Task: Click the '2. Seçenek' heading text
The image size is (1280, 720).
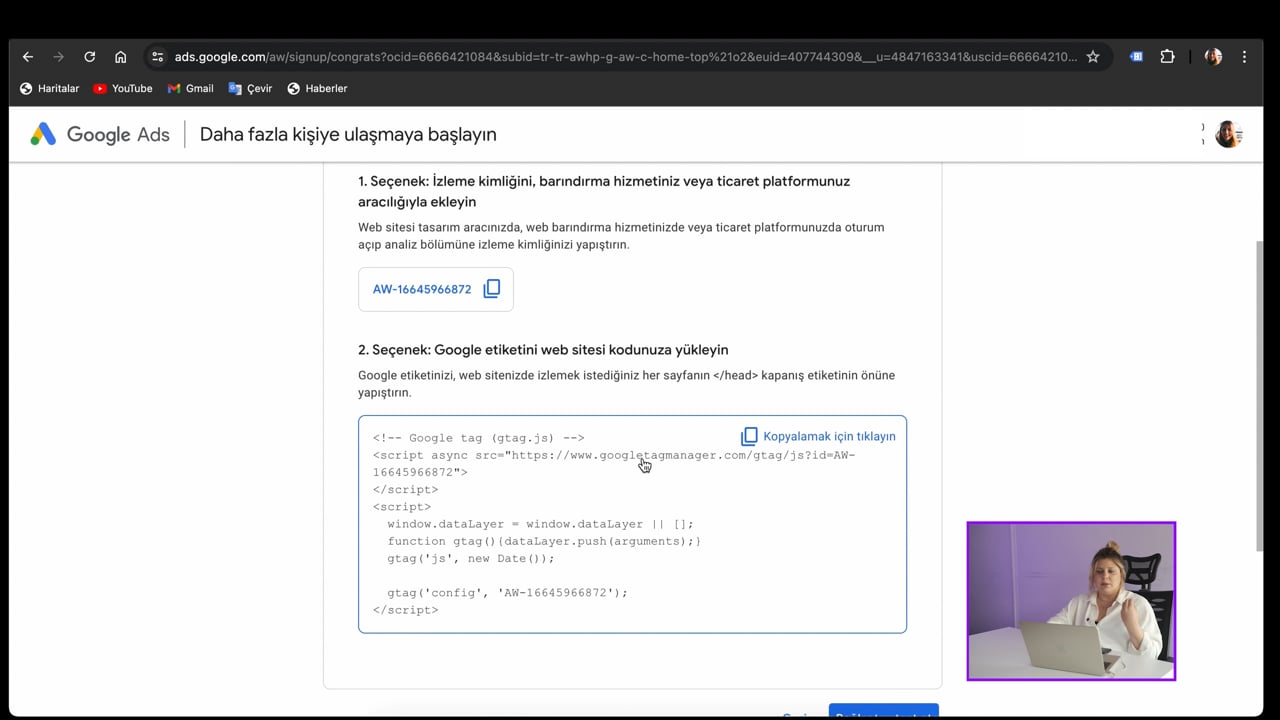Action: pos(543,350)
